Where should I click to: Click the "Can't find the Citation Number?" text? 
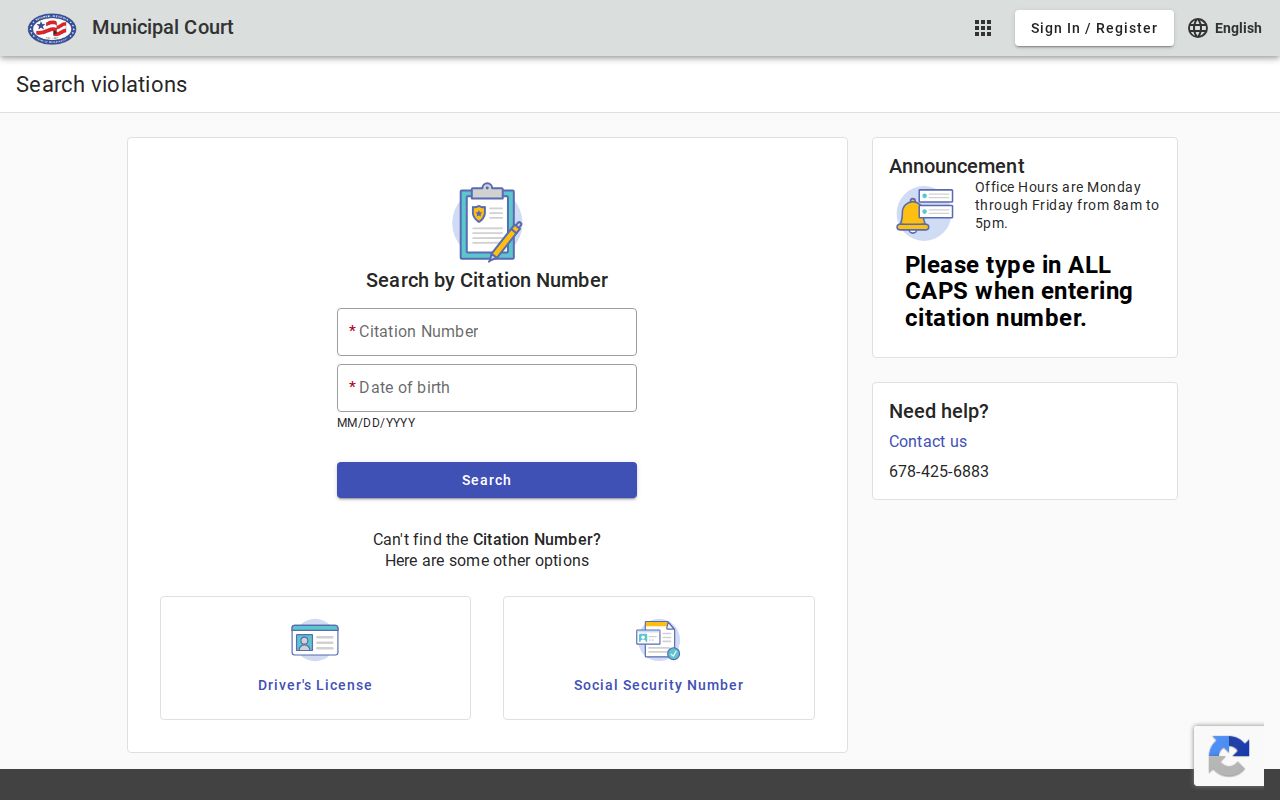coord(487,539)
